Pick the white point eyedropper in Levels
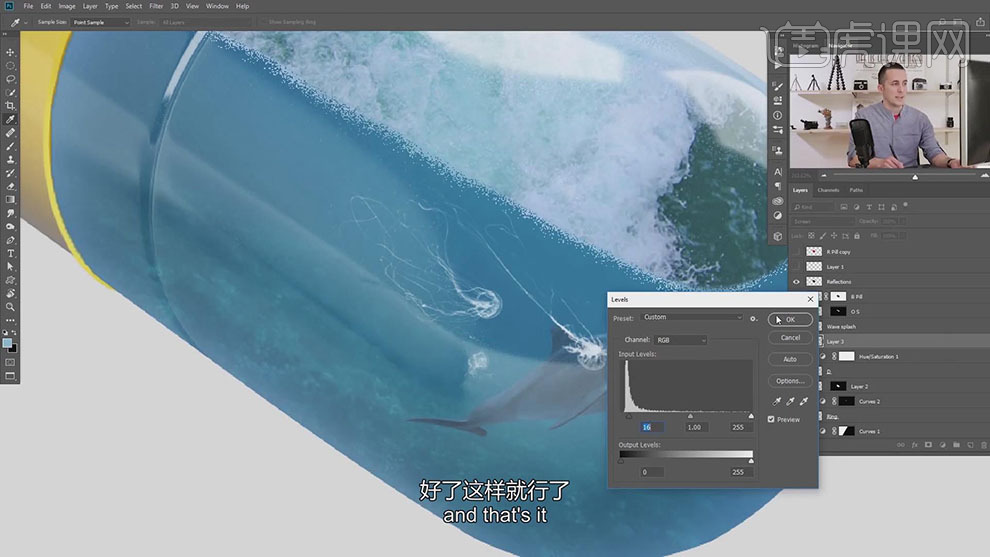990x557 pixels. click(803, 401)
